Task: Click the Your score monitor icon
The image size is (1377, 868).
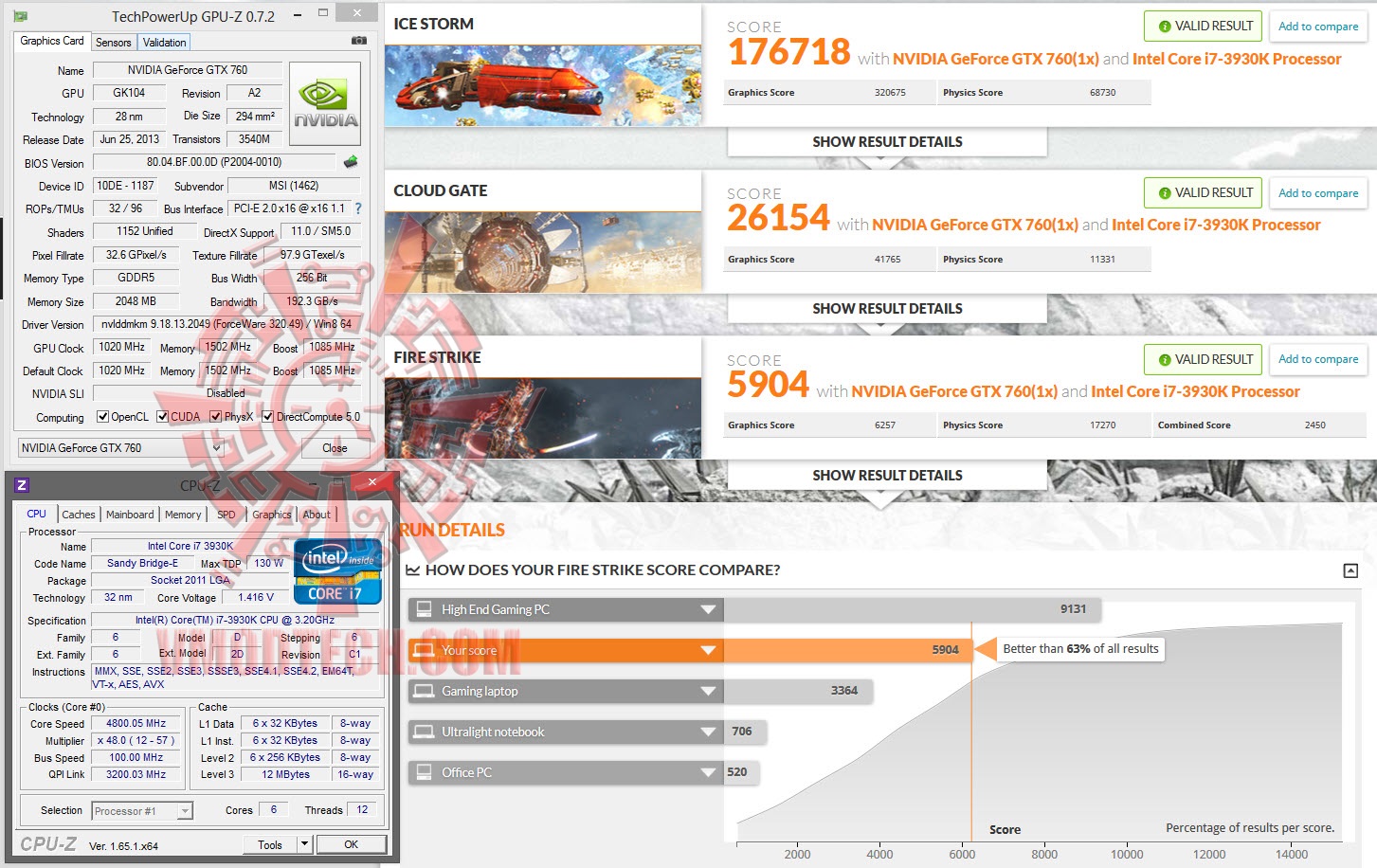Action: pyautogui.click(x=424, y=650)
